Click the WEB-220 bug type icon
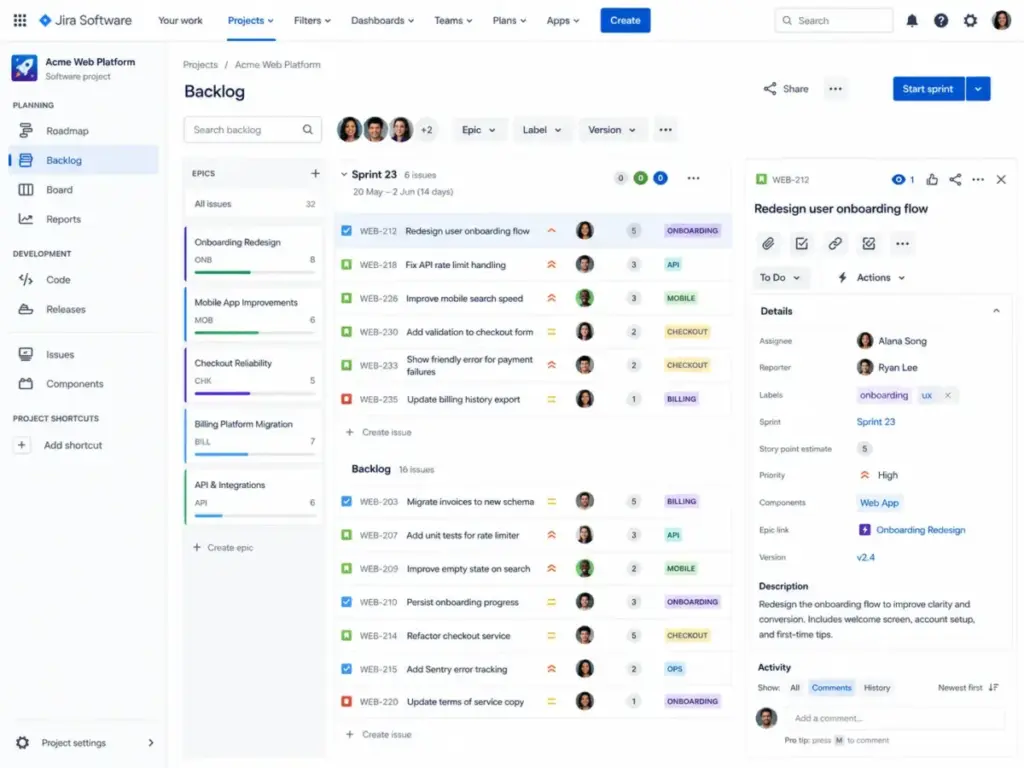Image resolution: width=1024 pixels, height=768 pixels. tap(346, 701)
